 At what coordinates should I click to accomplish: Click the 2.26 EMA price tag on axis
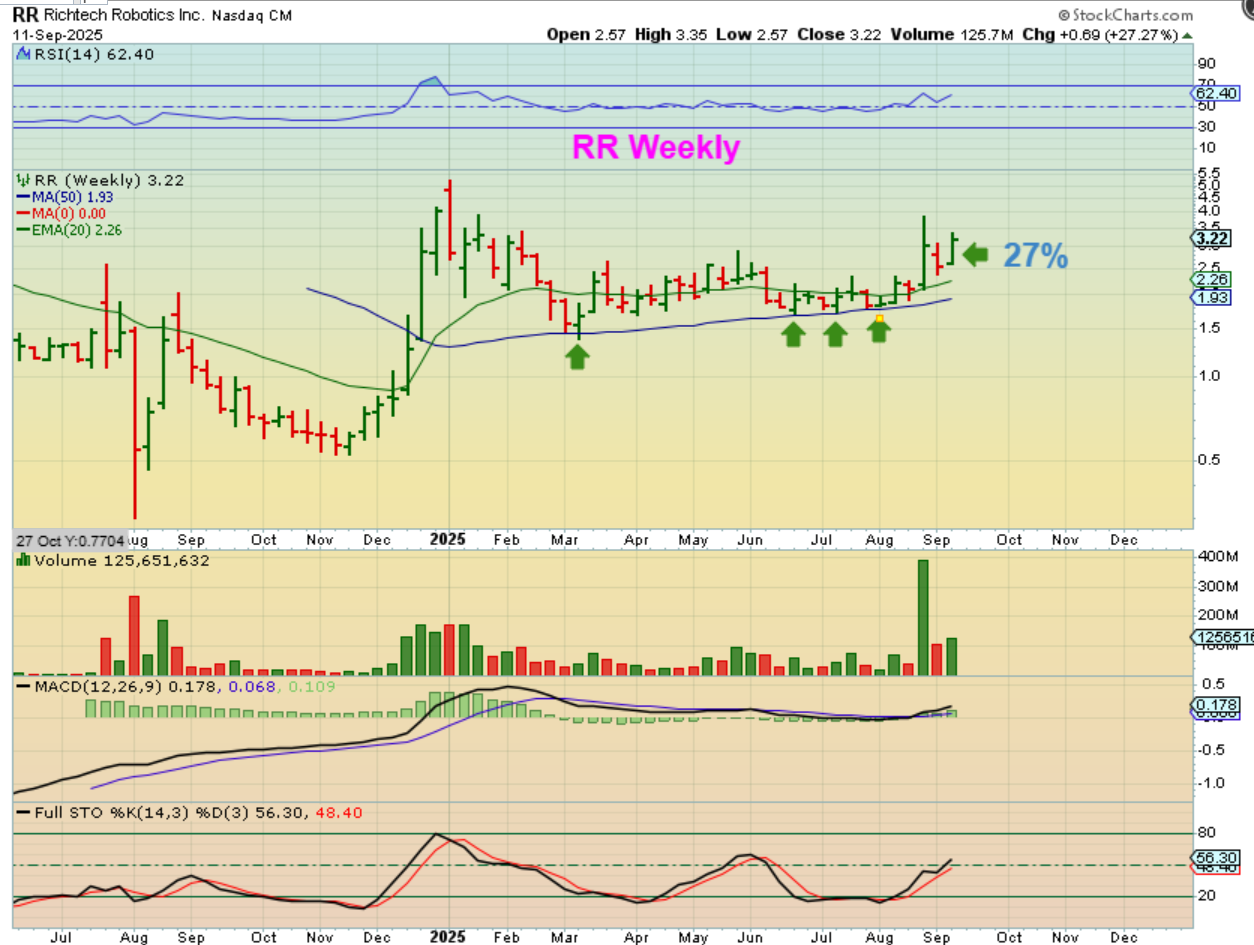click(x=1211, y=280)
